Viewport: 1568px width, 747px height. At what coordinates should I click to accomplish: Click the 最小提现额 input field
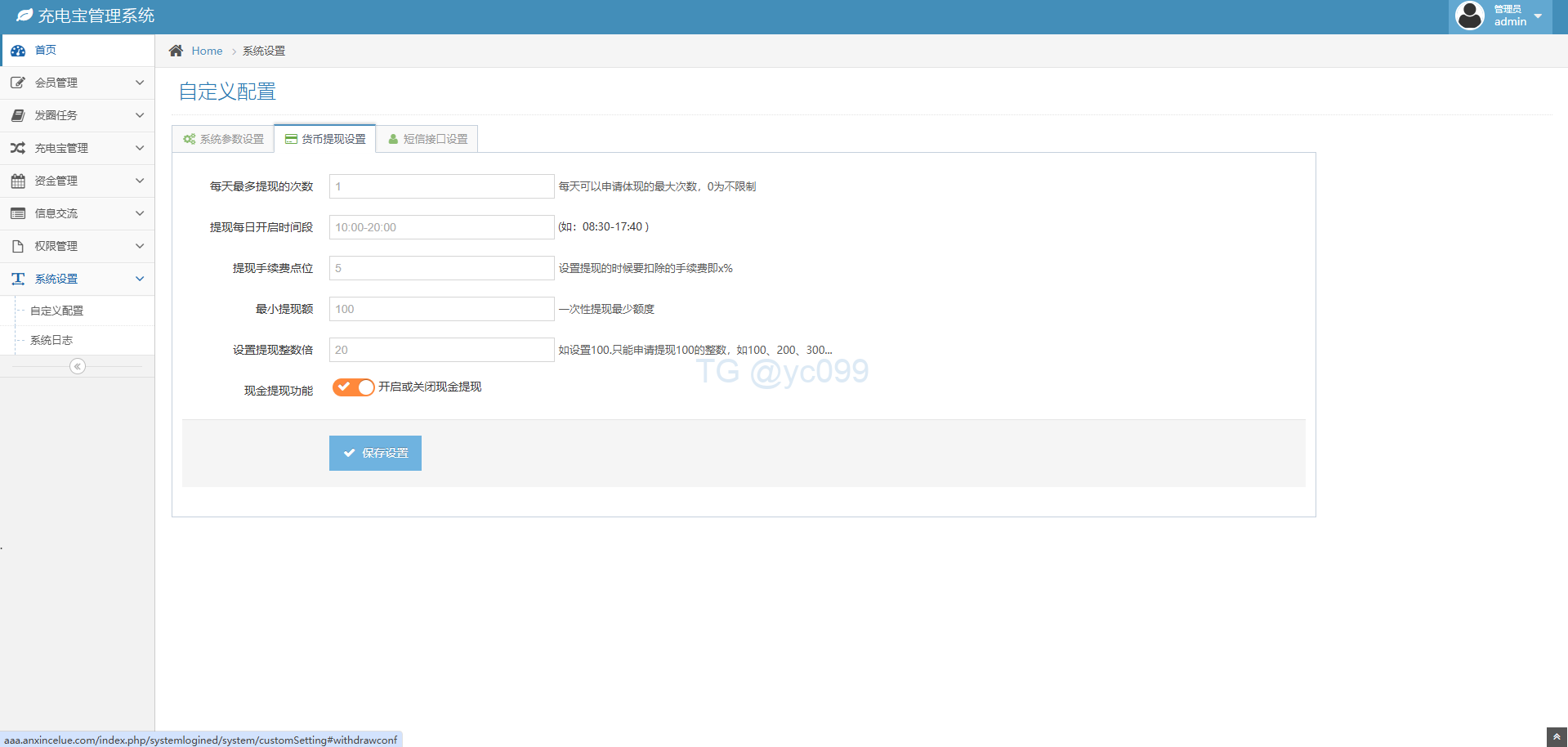441,309
